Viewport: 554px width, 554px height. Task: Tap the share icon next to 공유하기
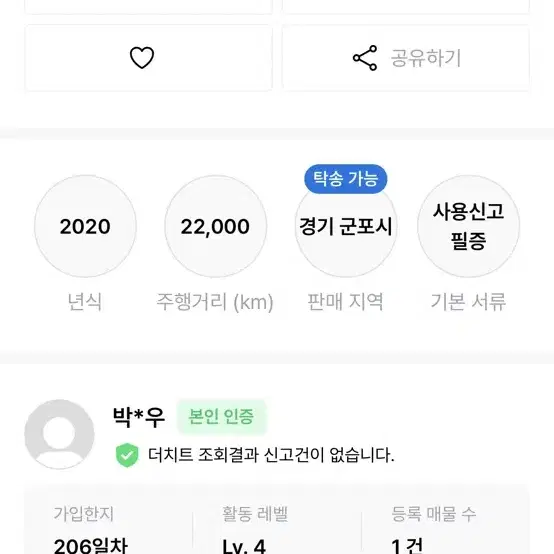point(365,58)
